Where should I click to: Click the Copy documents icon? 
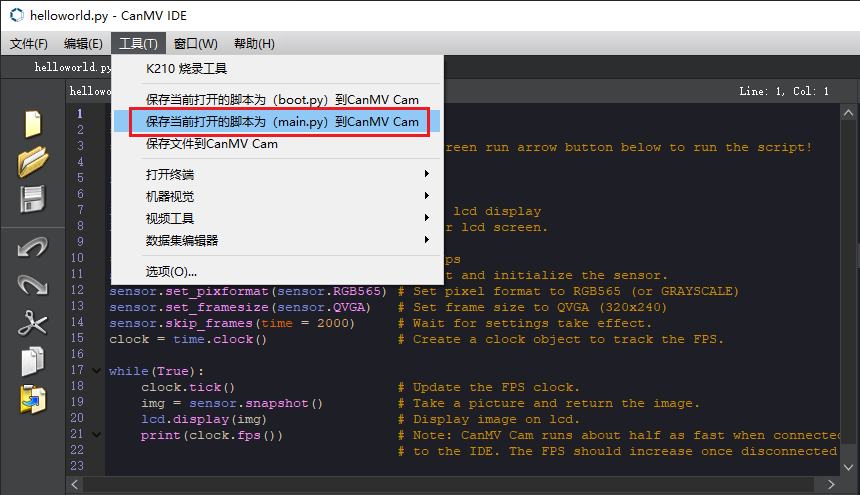tap(32, 361)
